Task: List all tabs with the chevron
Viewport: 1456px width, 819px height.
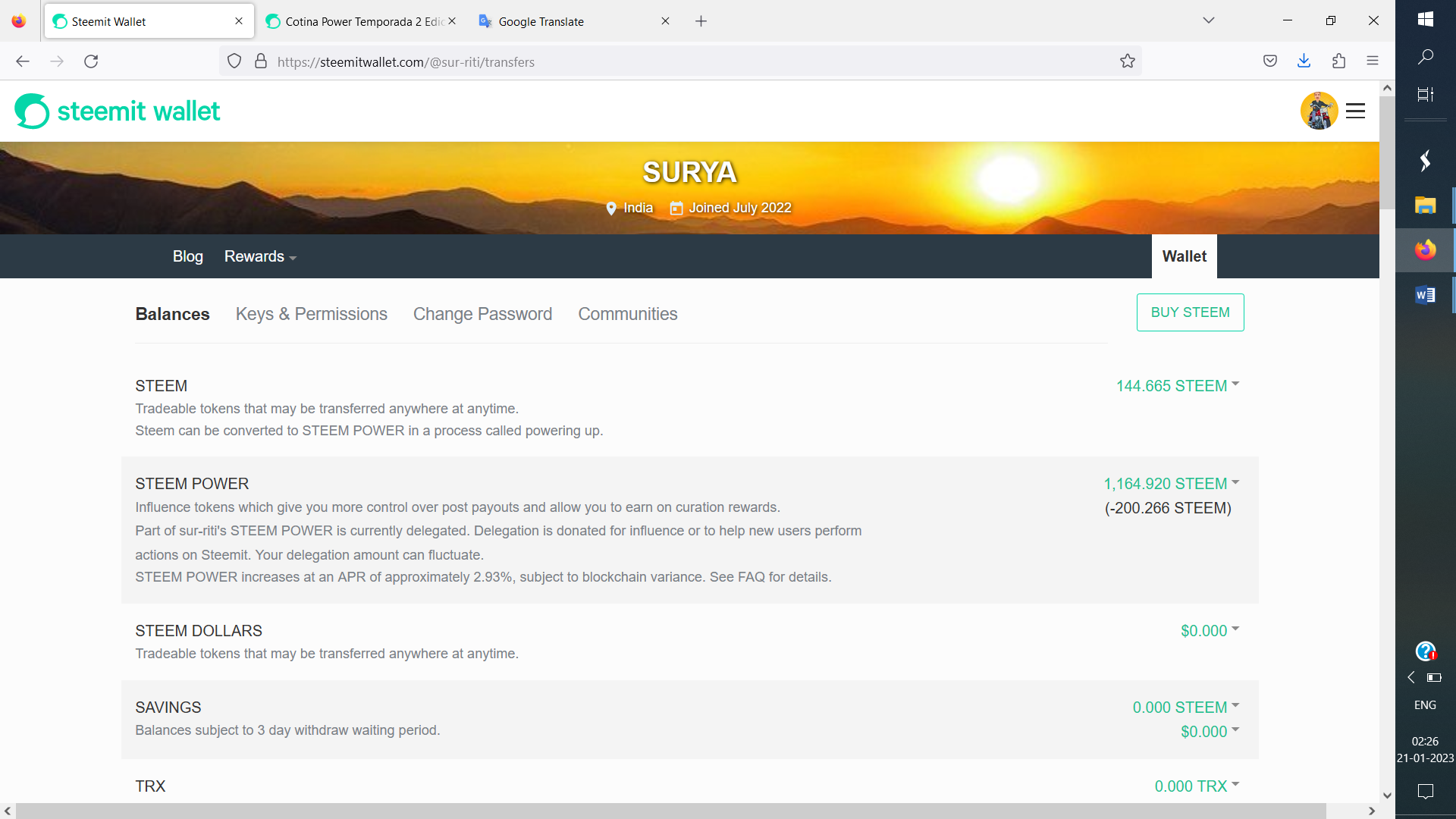Action: pos(1209,20)
